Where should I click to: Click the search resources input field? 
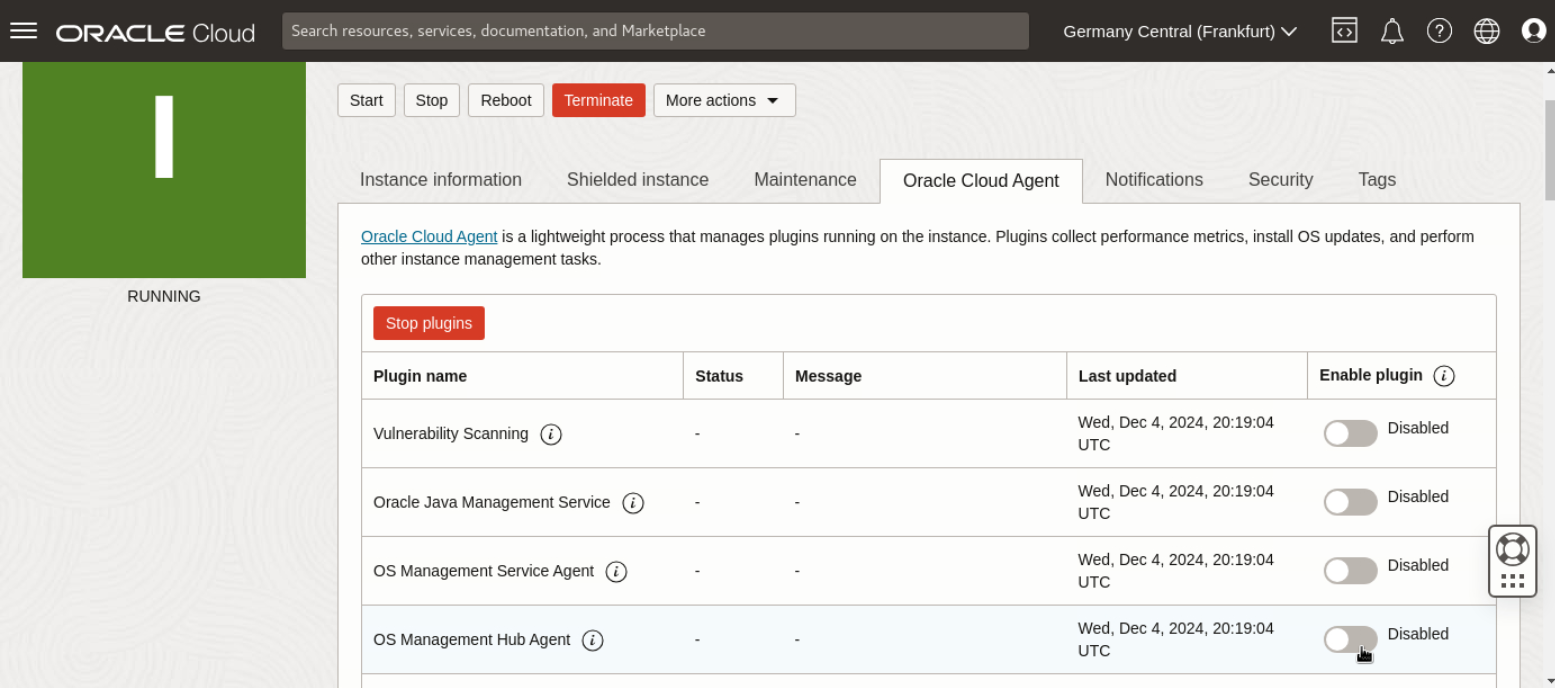655,31
